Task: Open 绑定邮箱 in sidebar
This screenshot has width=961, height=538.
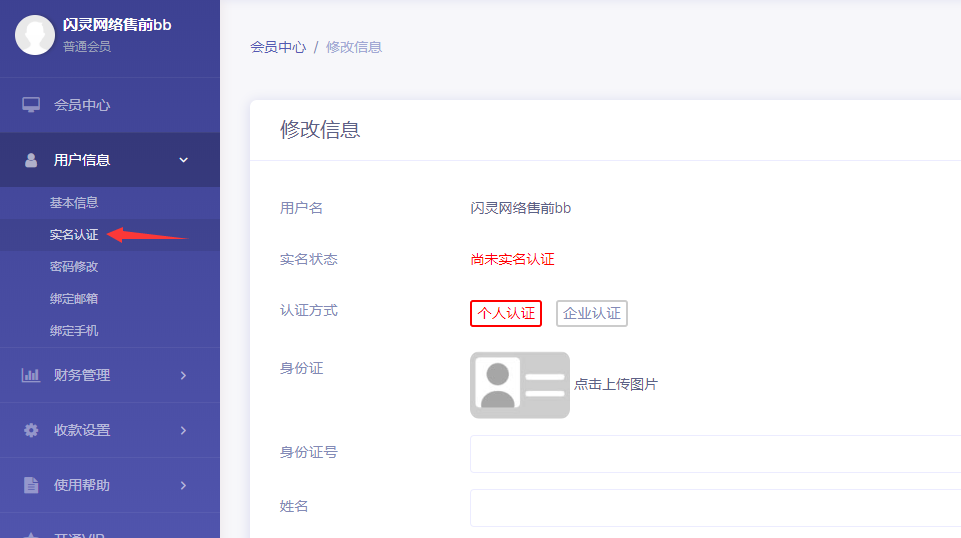Action: click(x=74, y=299)
